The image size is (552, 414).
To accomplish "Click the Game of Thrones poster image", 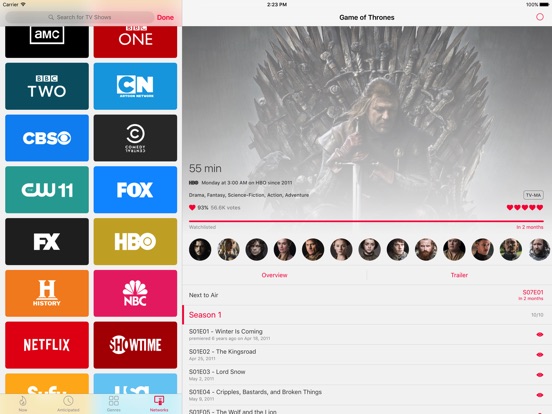I will pos(367,123).
